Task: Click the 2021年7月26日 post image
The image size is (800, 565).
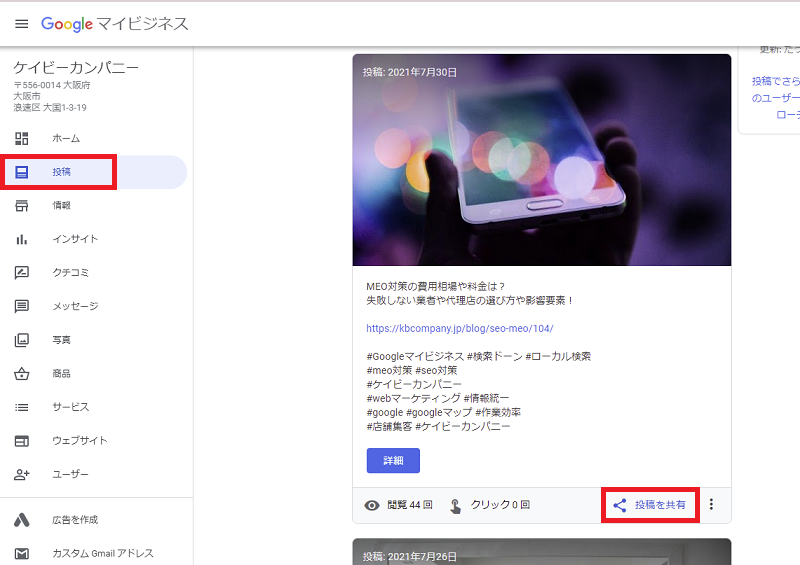Action: pos(542,552)
